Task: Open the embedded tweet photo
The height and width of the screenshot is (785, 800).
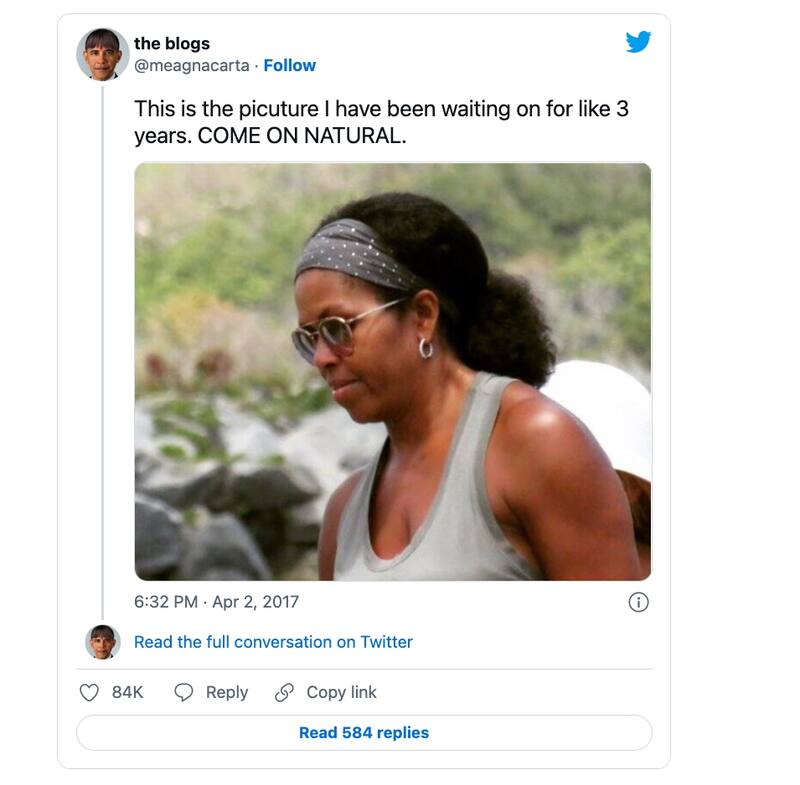Action: pos(393,371)
